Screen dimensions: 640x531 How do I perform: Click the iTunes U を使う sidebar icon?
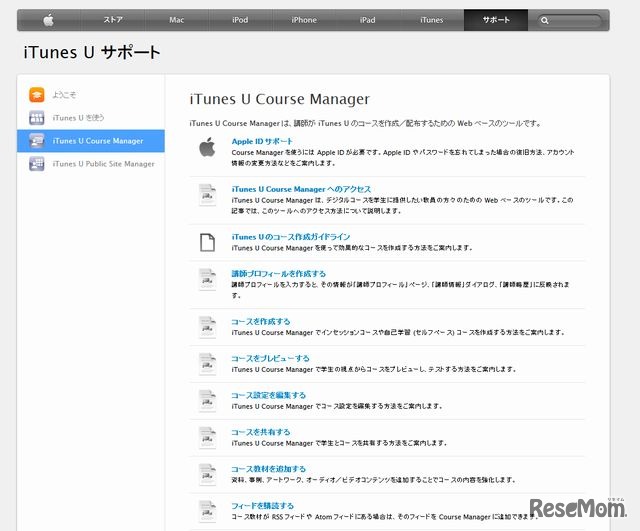[37, 118]
